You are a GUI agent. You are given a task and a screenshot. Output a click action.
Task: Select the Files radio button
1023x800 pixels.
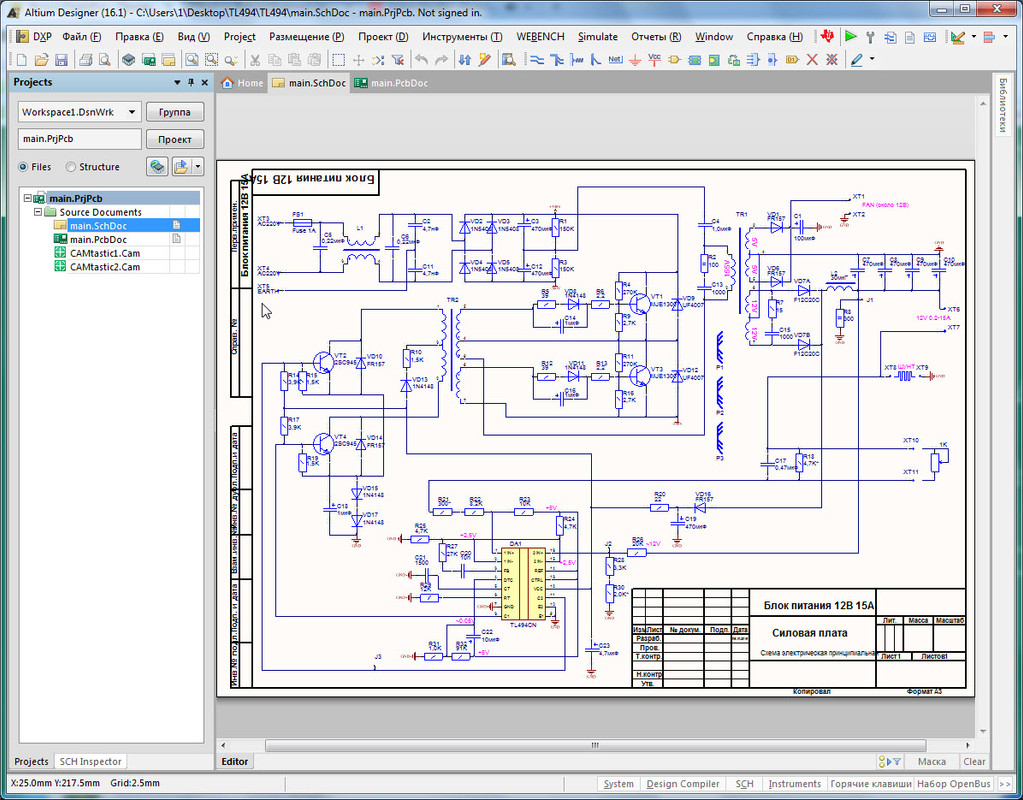pos(24,167)
